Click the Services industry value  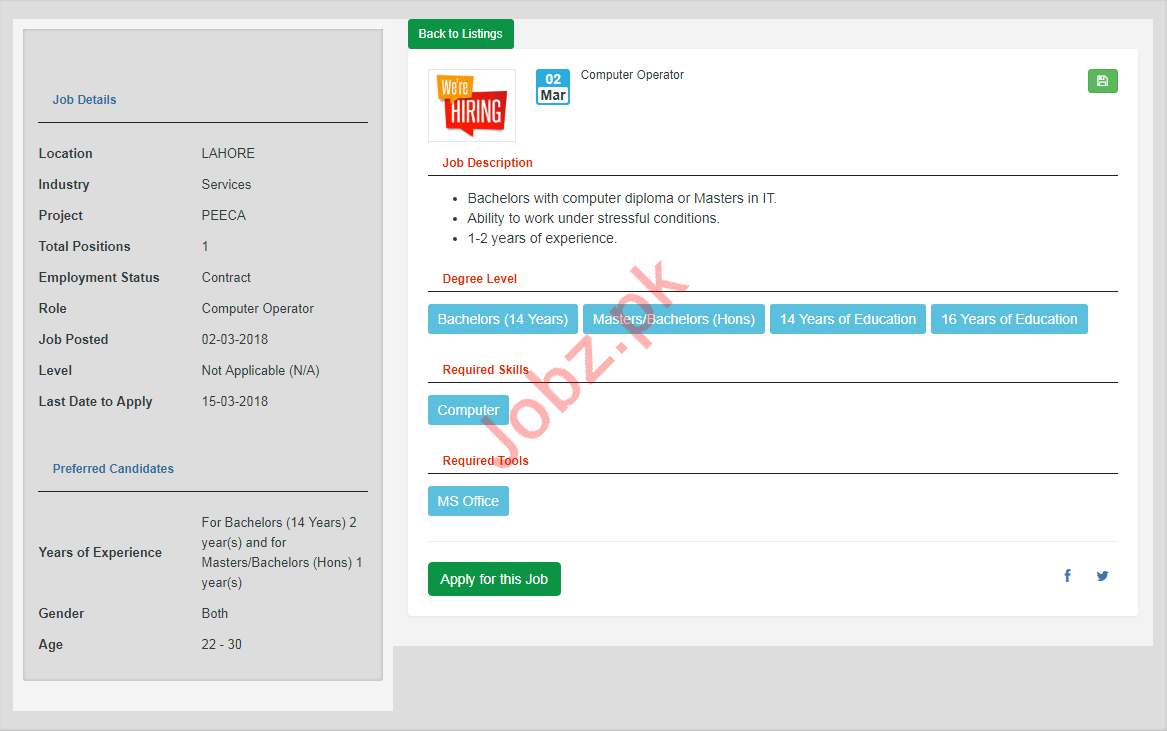pyautogui.click(x=226, y=184)
